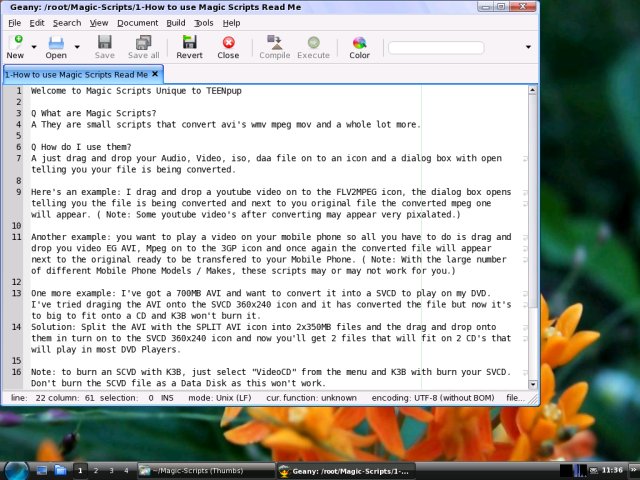Expand the Open recent files dropdown arrow
This screenshot has width=640, height=480.
pos(77,47)
